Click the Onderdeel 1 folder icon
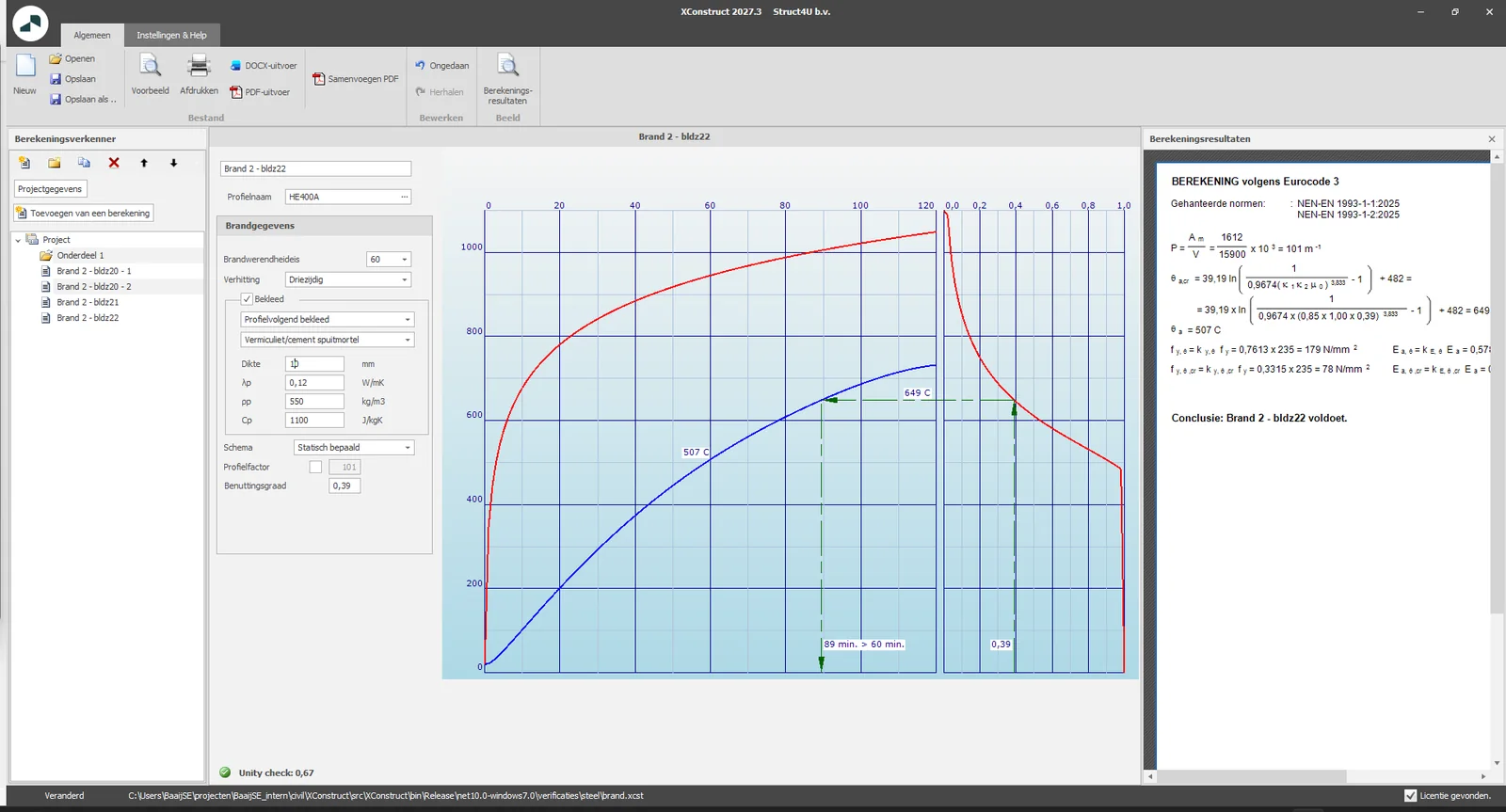 tap(46, 255)
